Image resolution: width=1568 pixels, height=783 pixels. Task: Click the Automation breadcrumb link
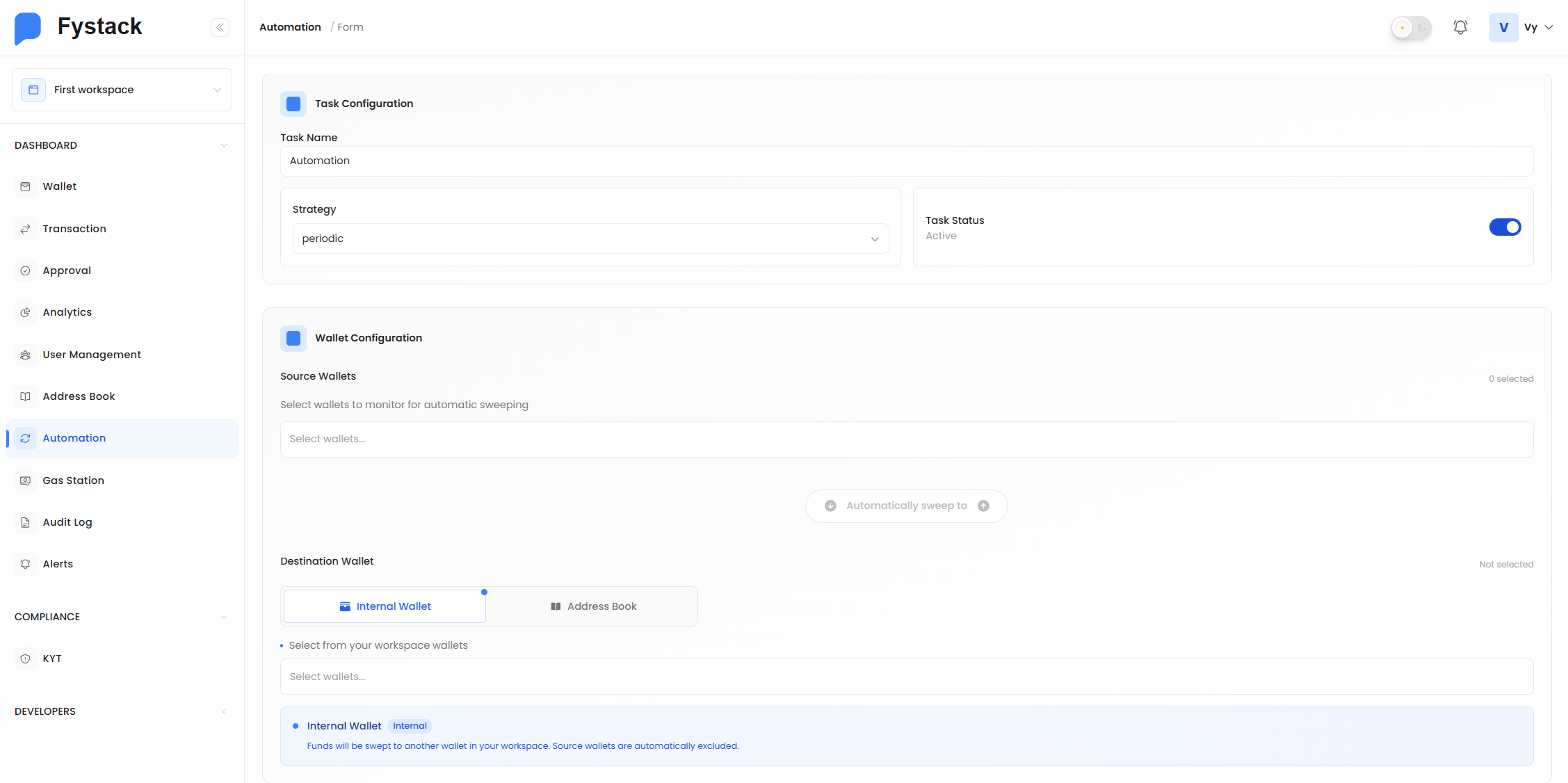290,27
